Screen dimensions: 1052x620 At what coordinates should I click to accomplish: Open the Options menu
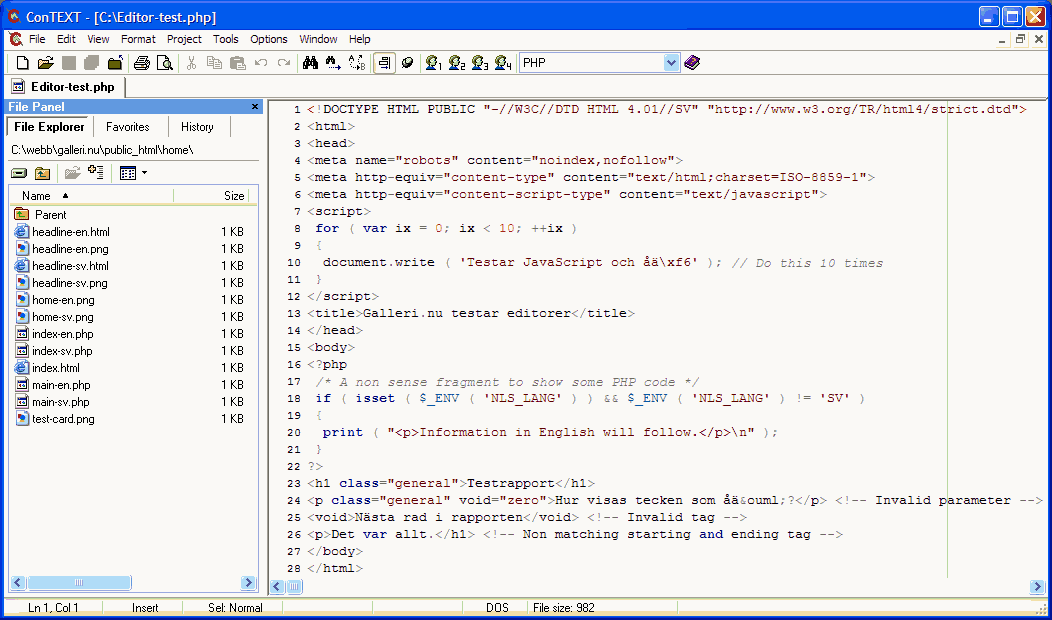tap(268, 39)
